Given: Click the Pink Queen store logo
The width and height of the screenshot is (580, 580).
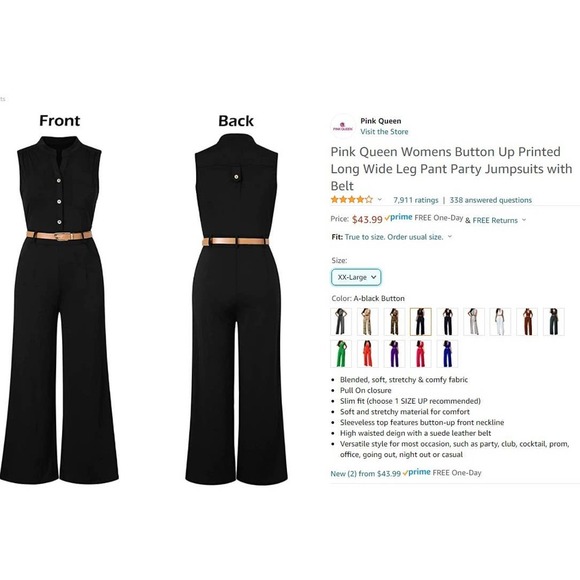Looking at the screenshot, I should 343,127.
